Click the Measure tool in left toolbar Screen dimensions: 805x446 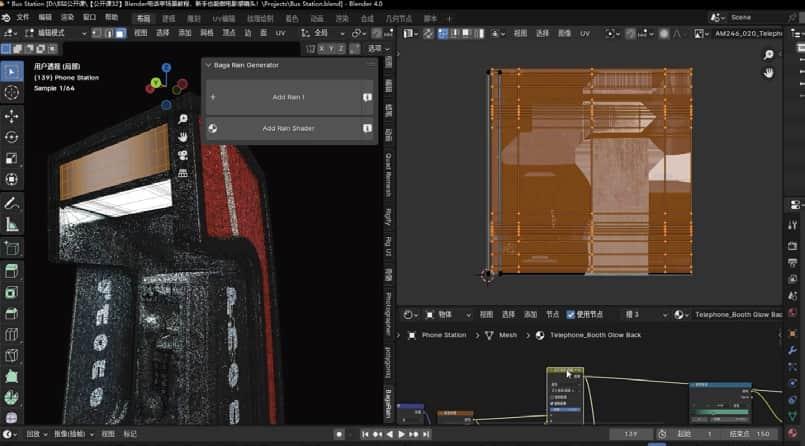(x=12, y=224)
